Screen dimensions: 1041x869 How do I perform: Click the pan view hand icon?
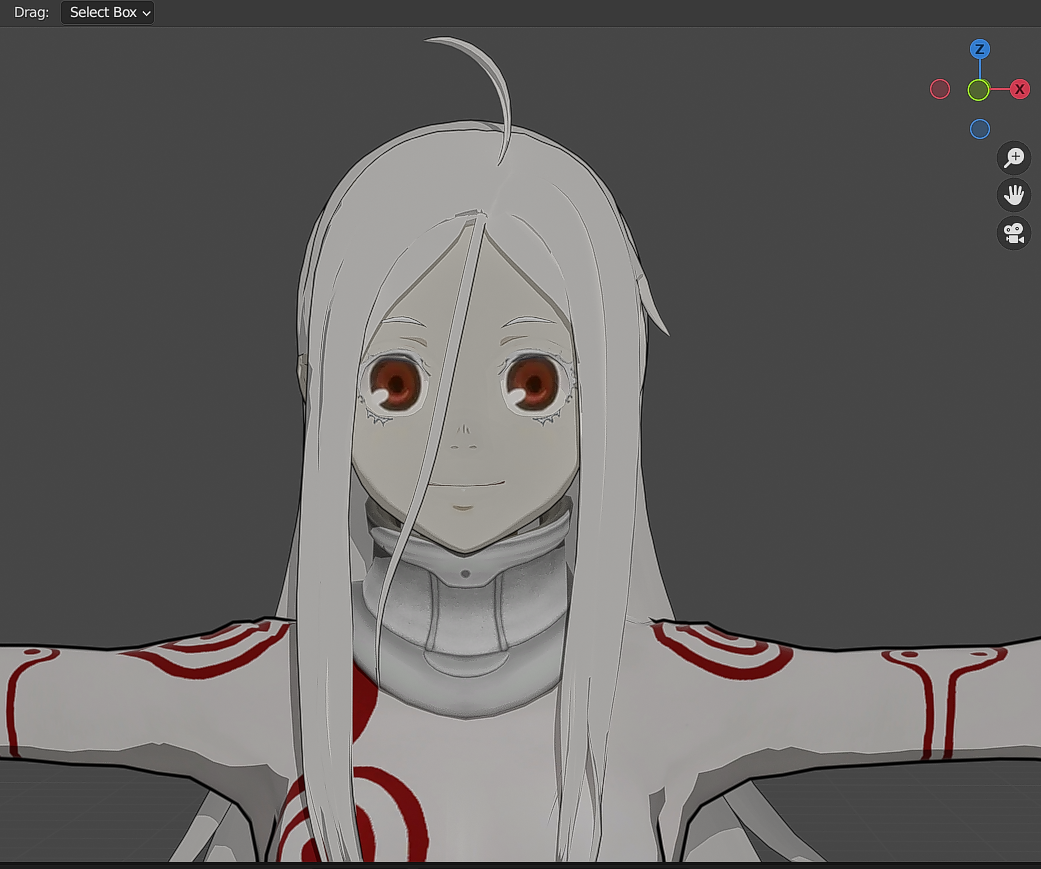pos(1014,195)
